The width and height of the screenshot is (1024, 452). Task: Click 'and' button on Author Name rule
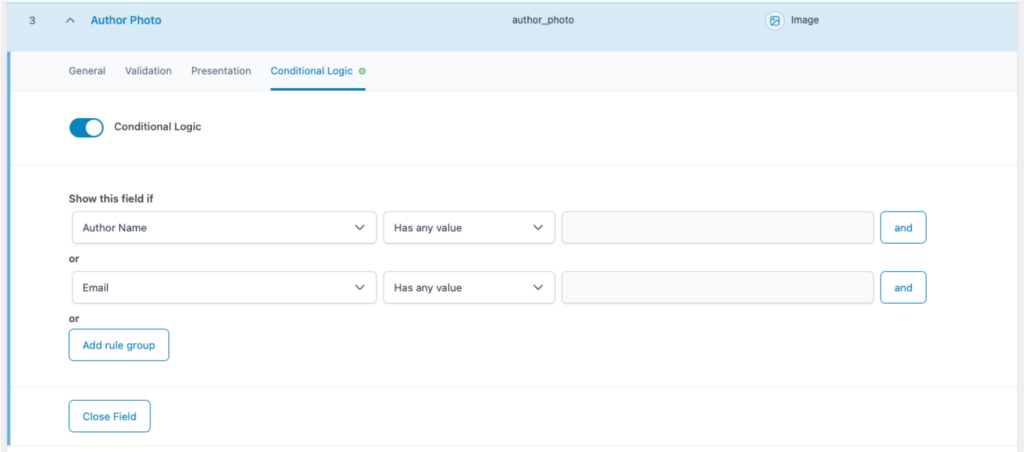[x=902, y=227]
